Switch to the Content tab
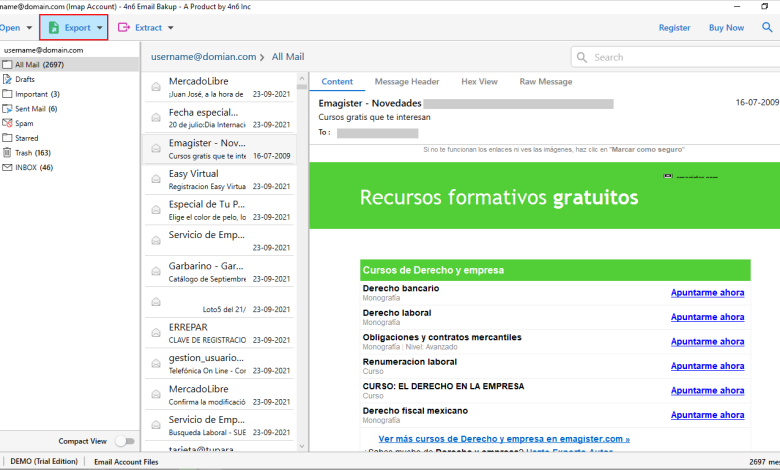 (337, 82)
